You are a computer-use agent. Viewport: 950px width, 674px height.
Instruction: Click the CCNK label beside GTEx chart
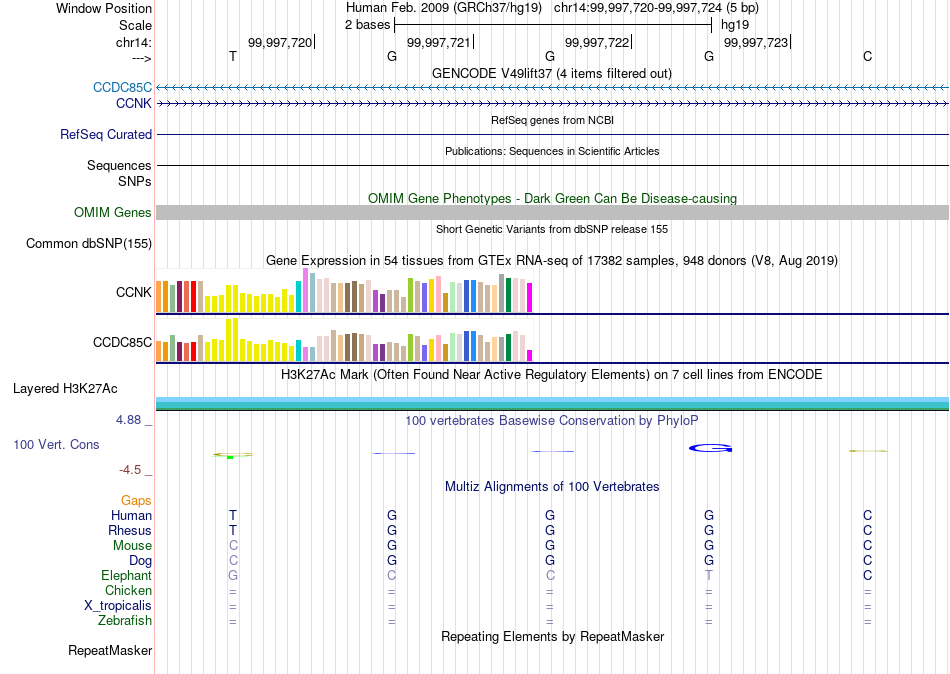click(133, 292)
